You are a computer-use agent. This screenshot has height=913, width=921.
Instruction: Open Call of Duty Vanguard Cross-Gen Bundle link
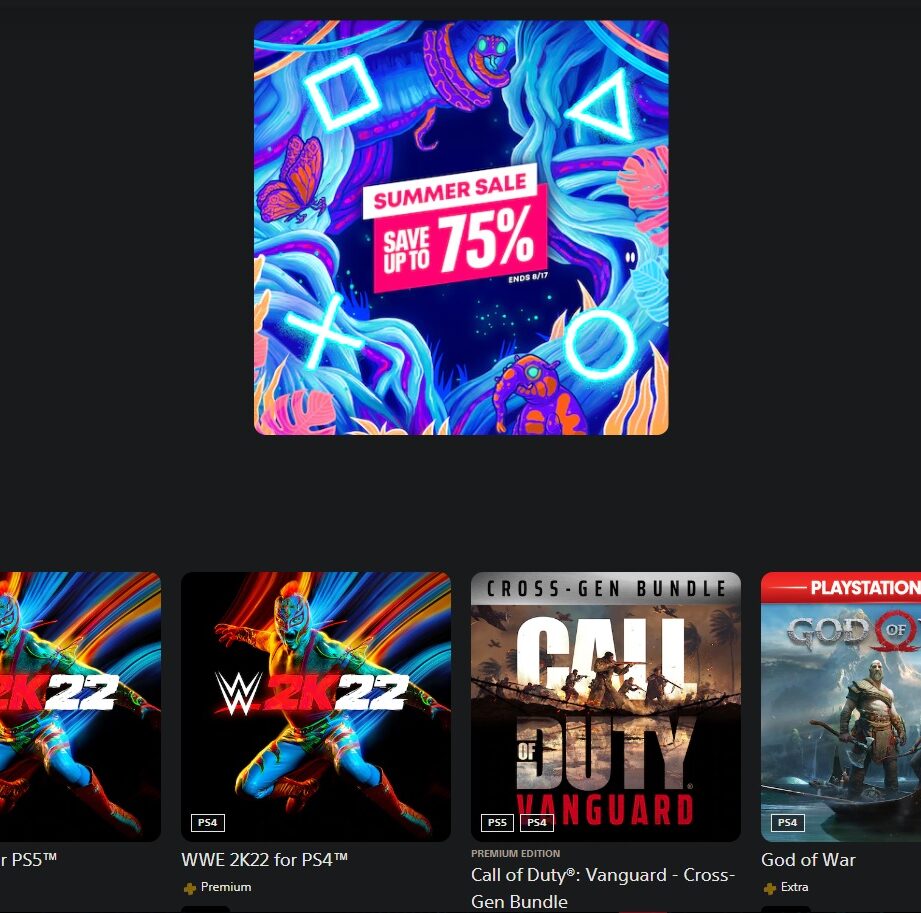[603, 888]
